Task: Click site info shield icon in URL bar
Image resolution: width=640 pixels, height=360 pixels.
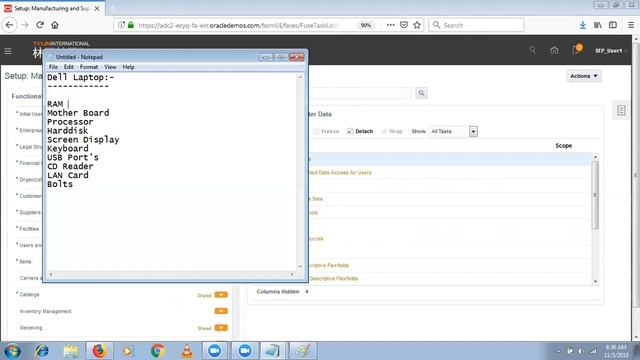Action: [121, 25]
